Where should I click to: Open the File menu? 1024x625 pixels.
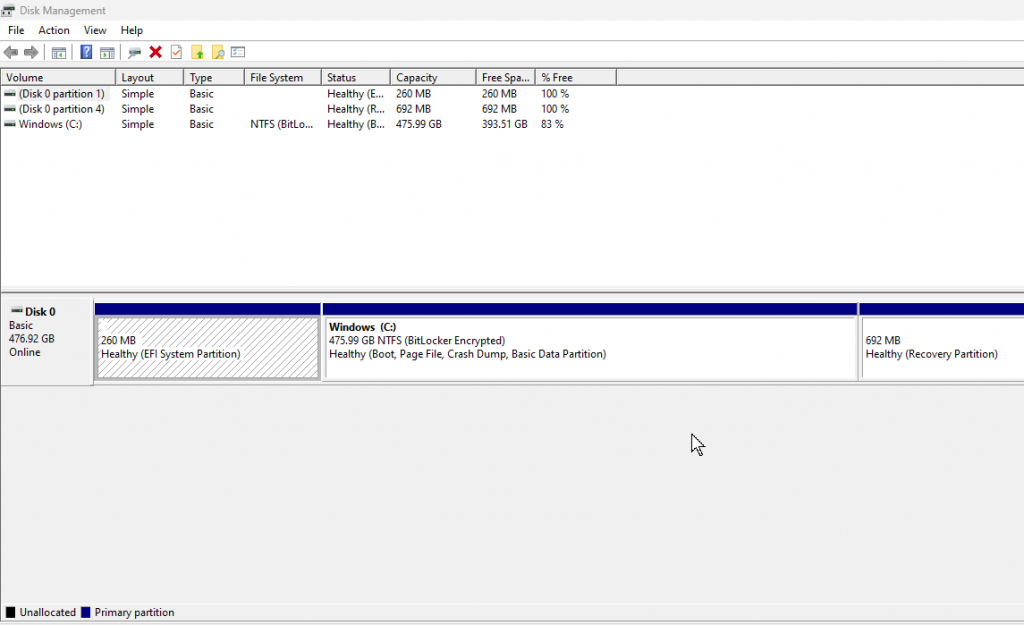coord(16,30)
